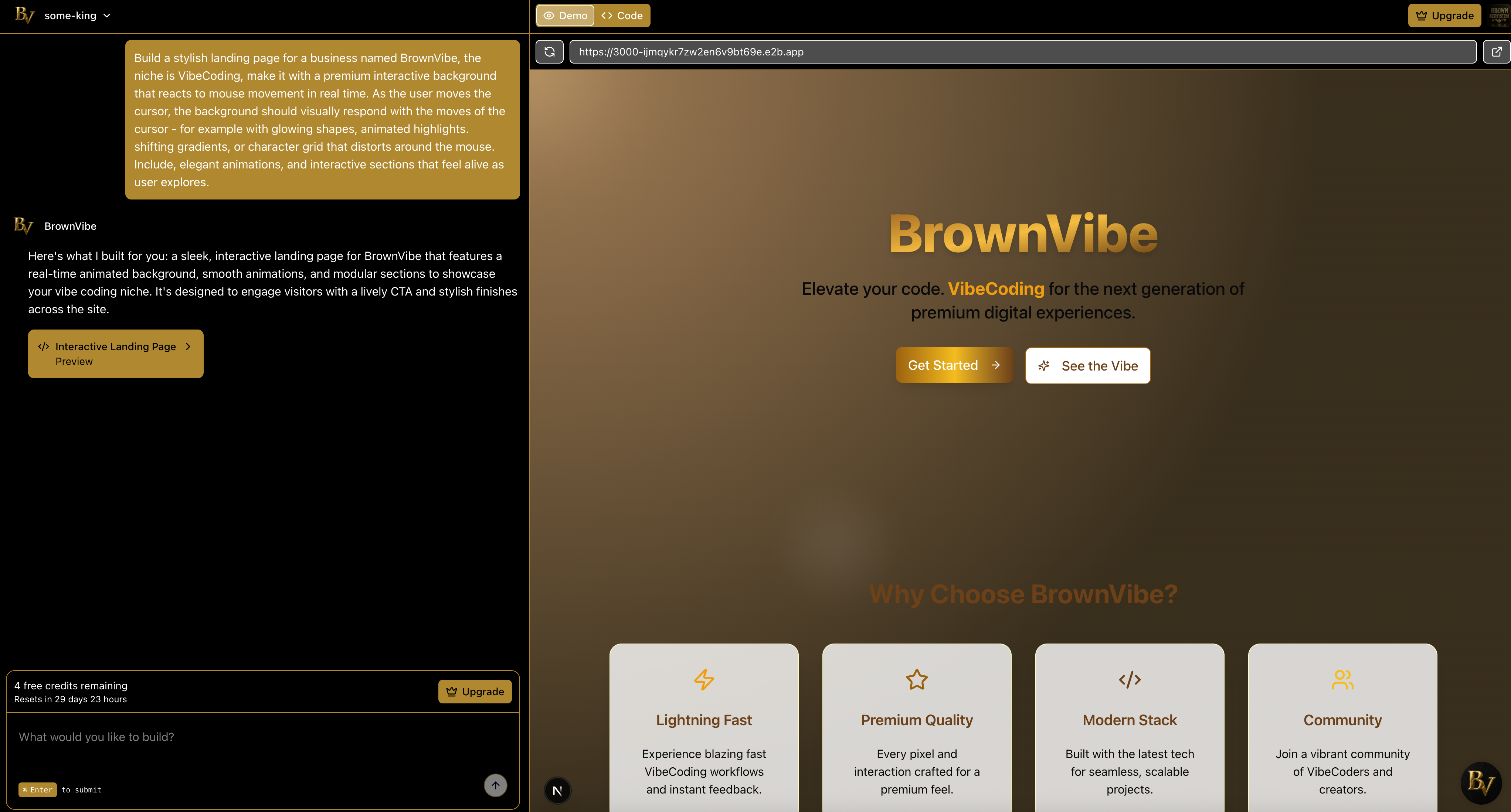Click the refresh preview icon
Viewport: 1511px width, 812px height.
point(549,52)
